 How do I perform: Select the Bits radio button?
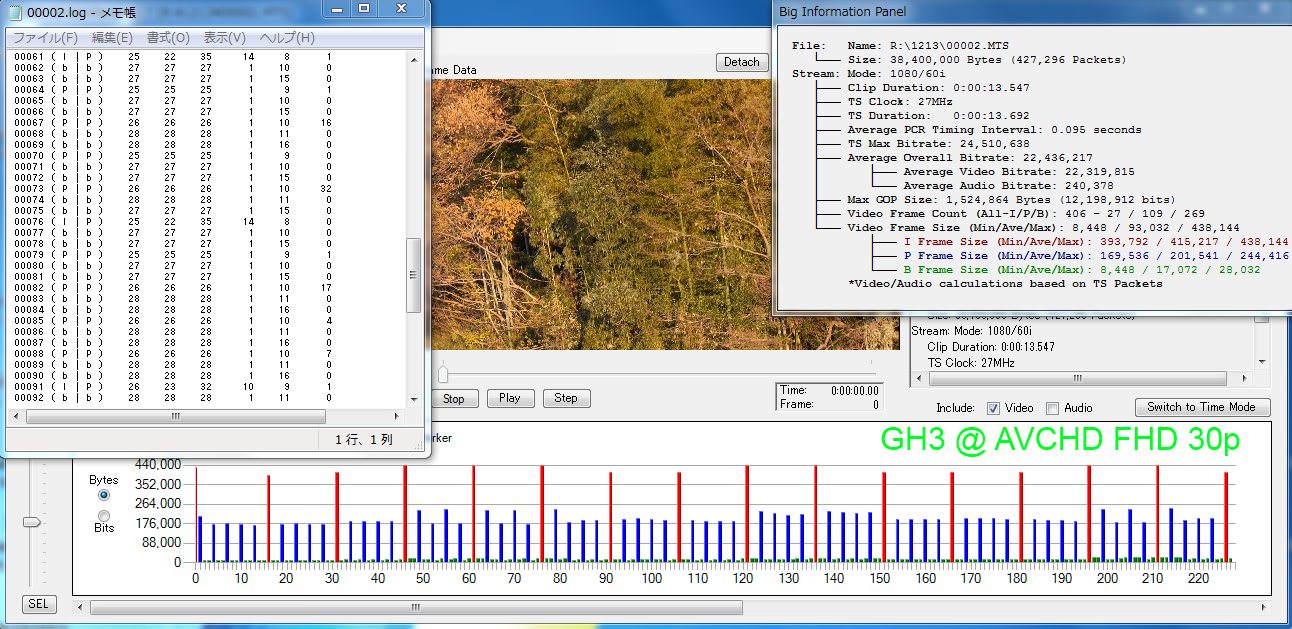click(x=104, y=515)
